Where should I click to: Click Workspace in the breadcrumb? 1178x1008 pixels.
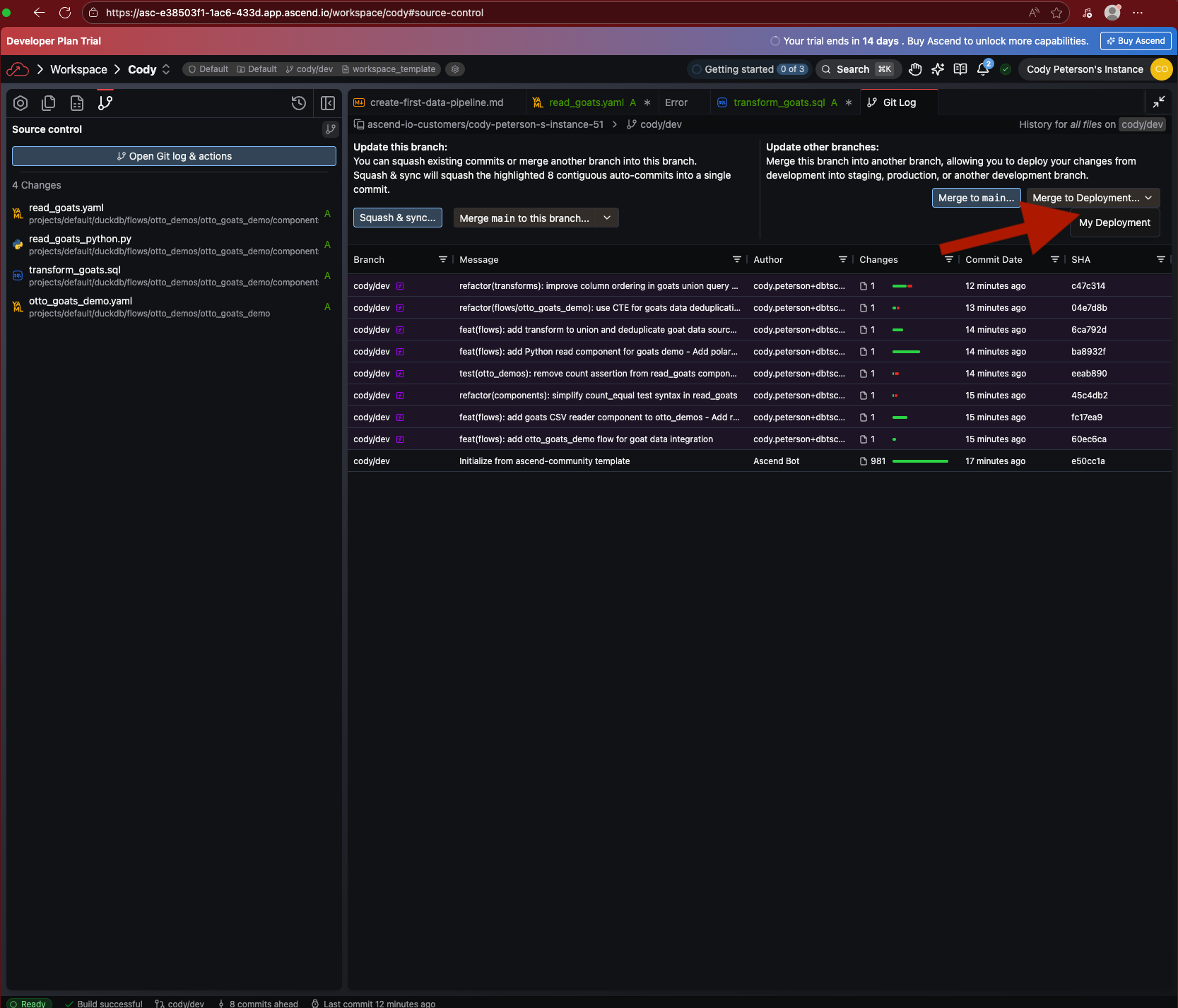pyautogui.click(x=78, y=69)
